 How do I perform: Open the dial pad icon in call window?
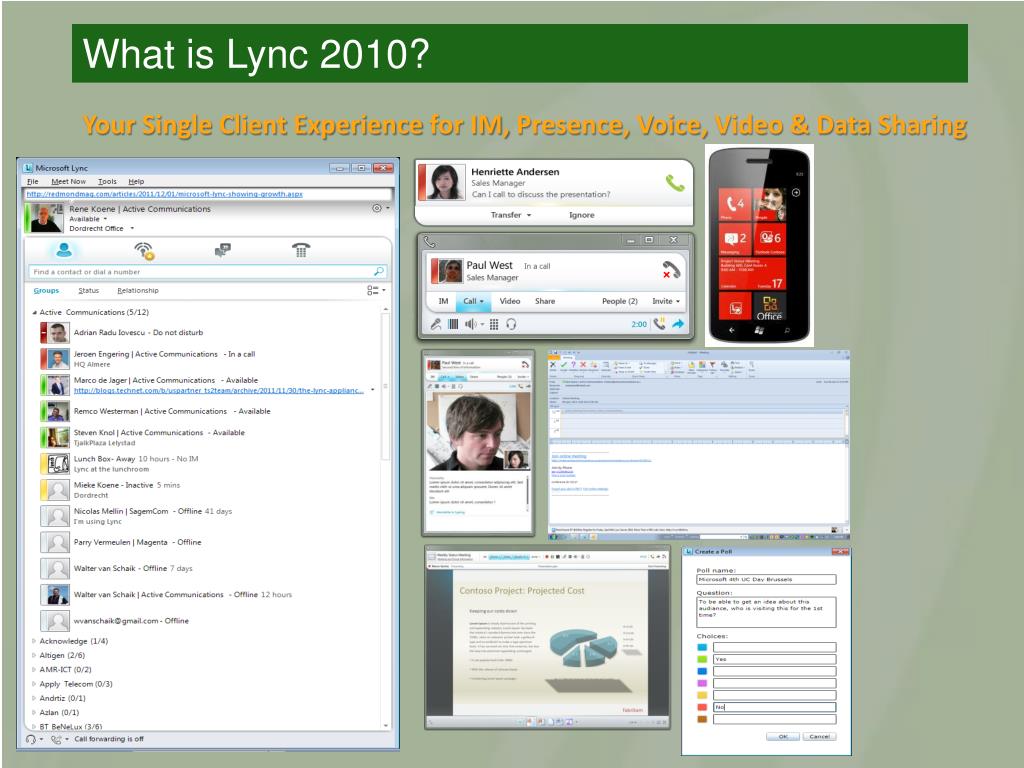[494, 324]
